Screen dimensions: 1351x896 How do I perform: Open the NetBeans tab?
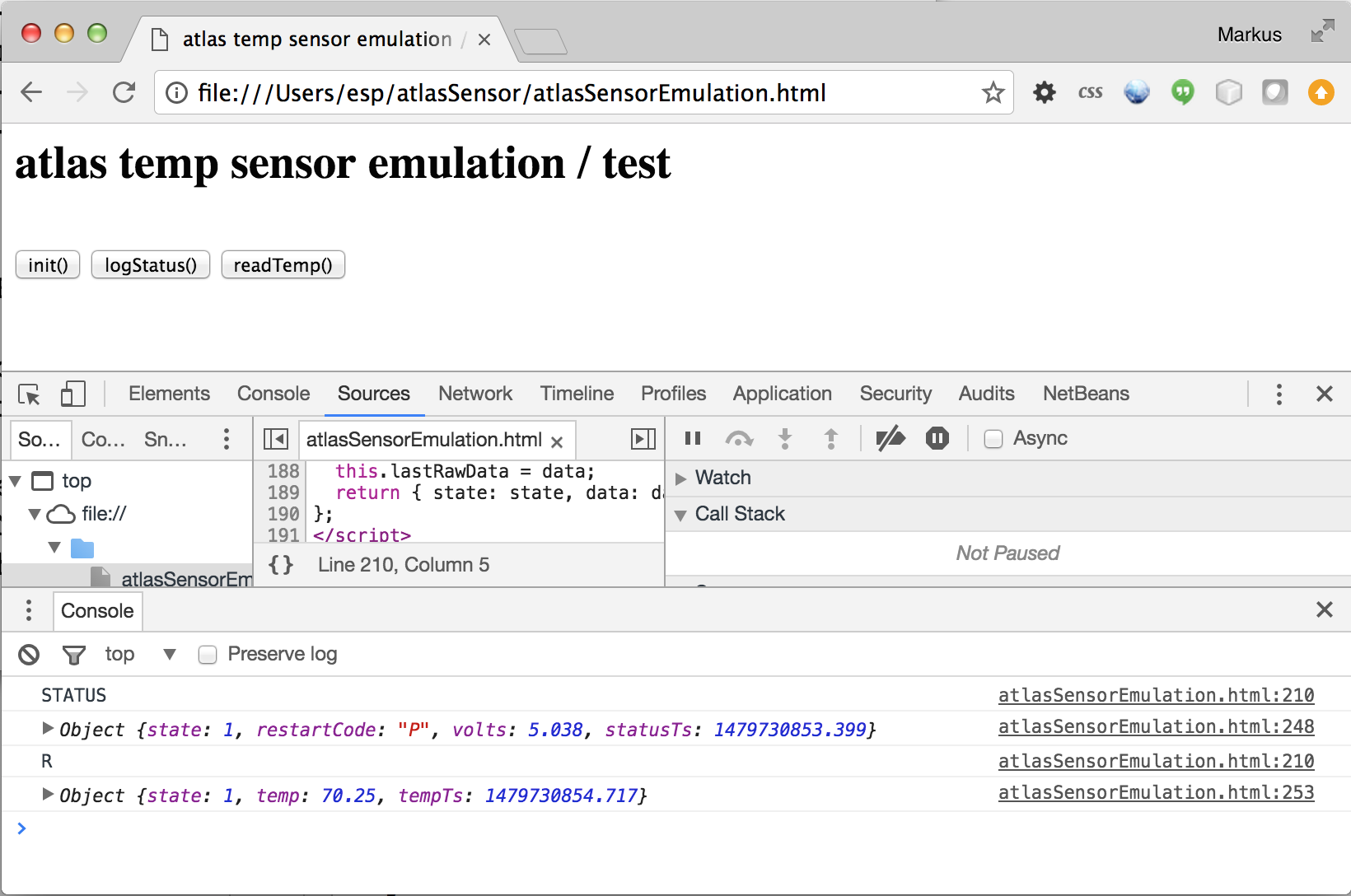pyautogui.click(x=1086, y=394)
